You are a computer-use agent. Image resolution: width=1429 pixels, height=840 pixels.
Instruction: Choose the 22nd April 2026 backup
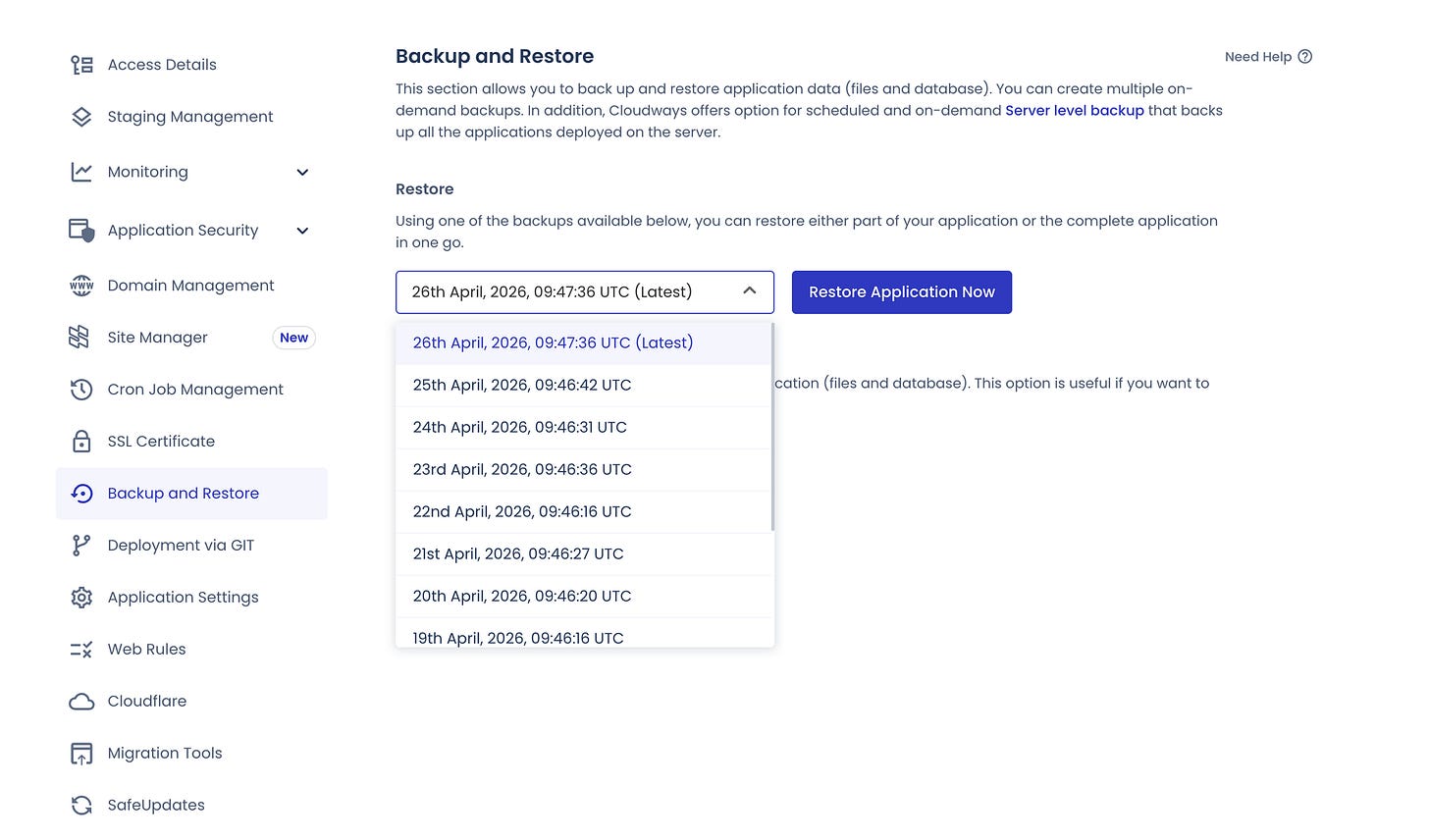pyautogui.click(x=584, y=512)
